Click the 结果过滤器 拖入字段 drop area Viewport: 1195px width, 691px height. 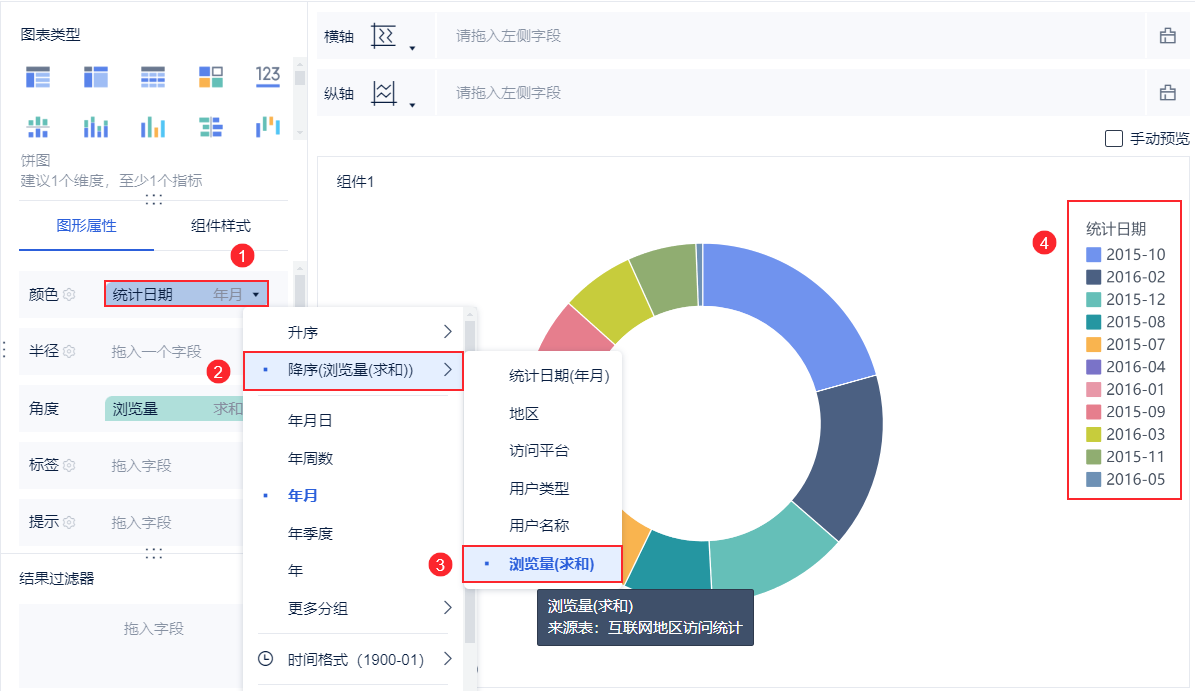point(153,629)
